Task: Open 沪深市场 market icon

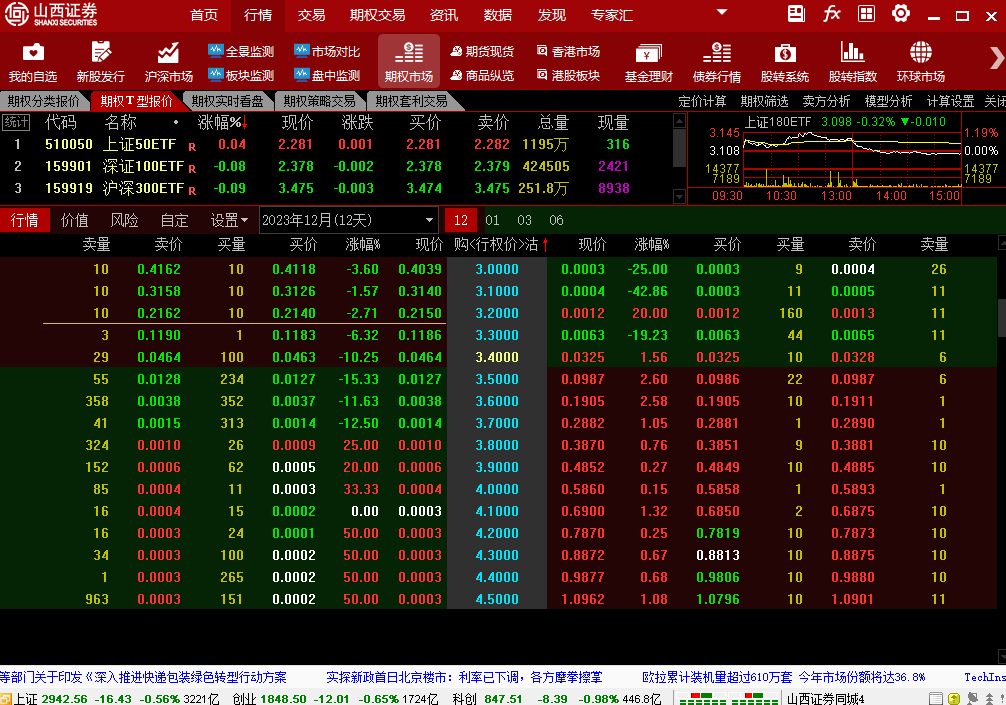Action: 169,62
